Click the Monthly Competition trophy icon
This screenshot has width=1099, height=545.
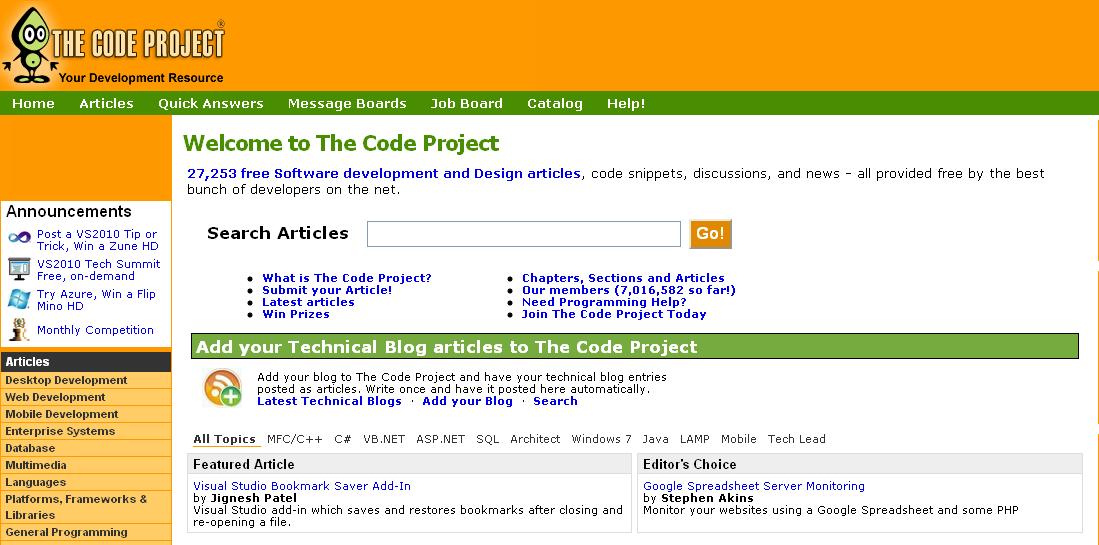tap(19, 329)
